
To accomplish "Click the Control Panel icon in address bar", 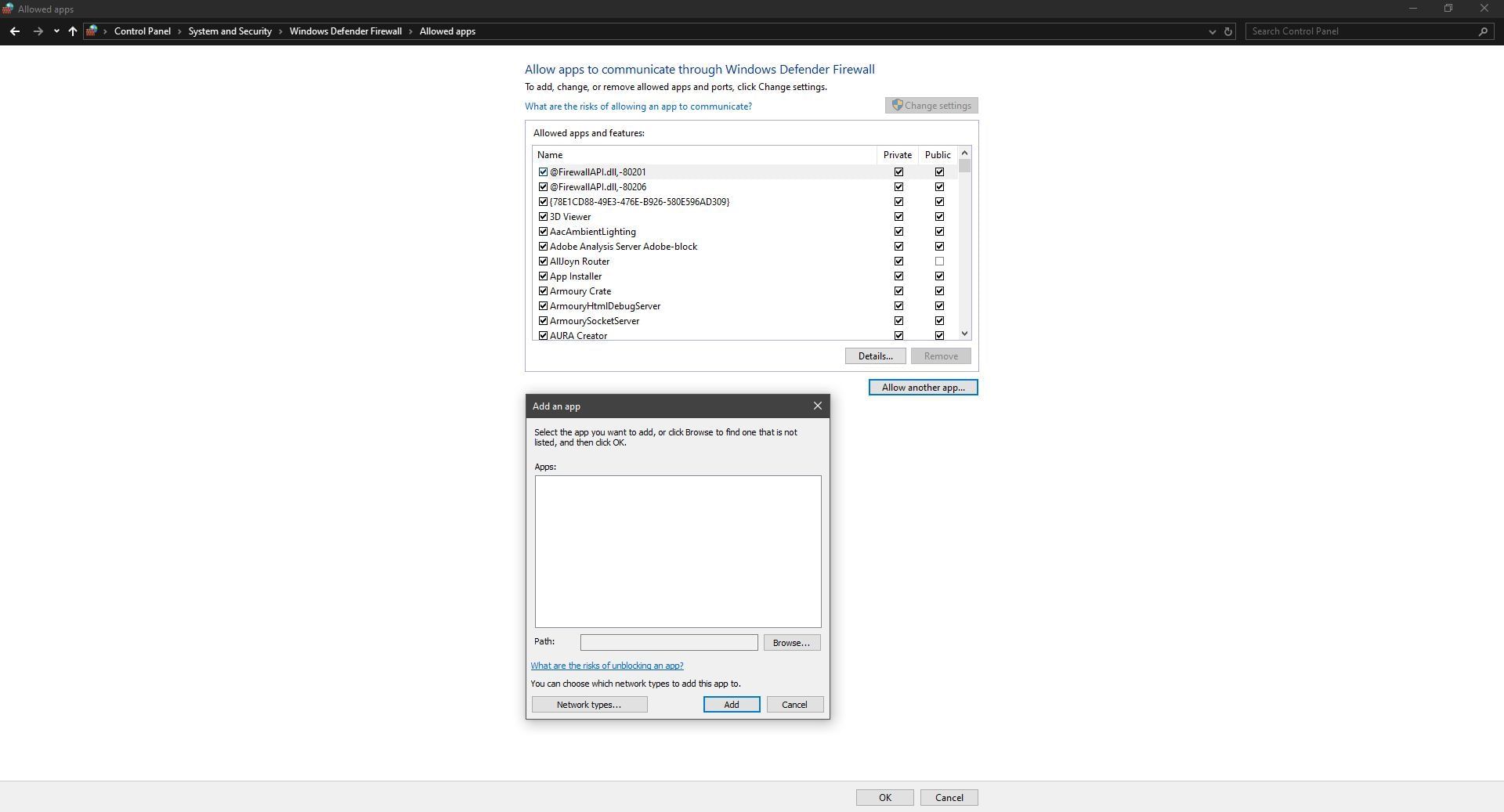I will [x=92, y=31].
